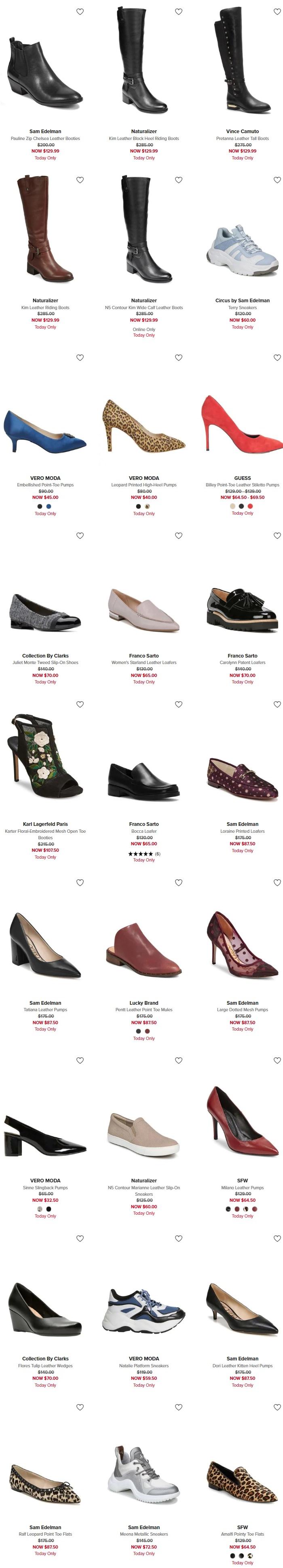
Task: Open the Loraine Printed Loafers product title
Action: (x=242, y=831)
